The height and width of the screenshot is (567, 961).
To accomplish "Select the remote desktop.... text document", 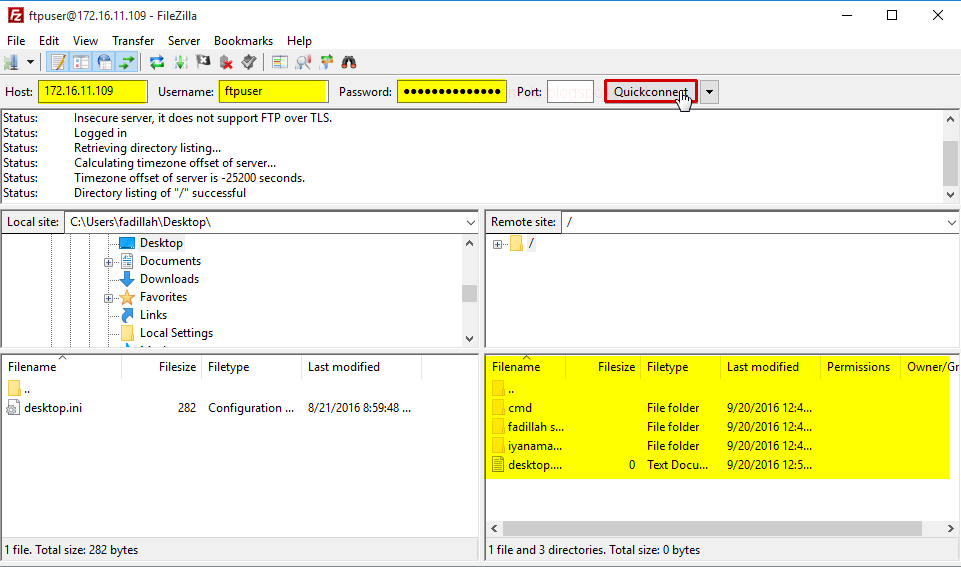I will (534, 465).
